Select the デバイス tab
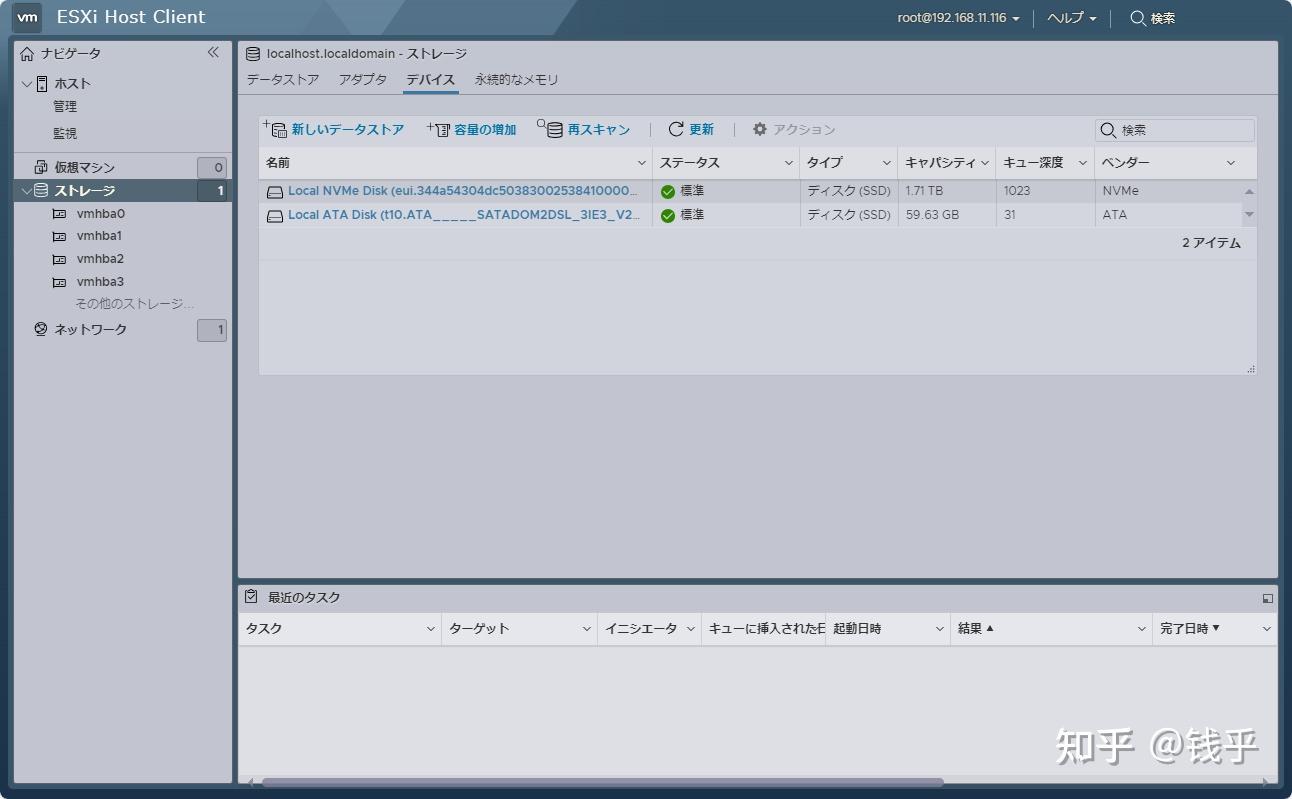 pos(431,80)
